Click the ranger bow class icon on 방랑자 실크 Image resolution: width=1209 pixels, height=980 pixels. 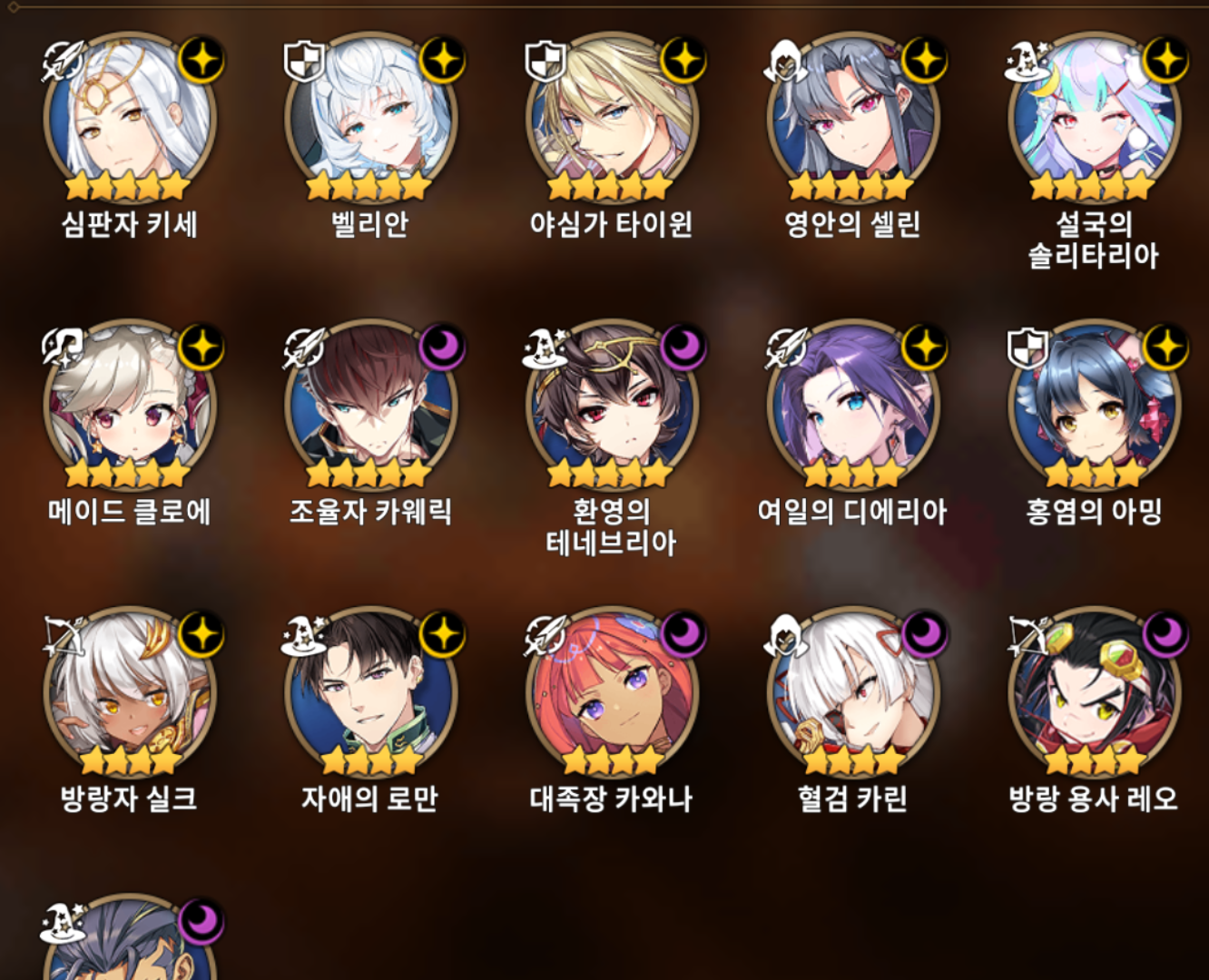click(x=64, y=635)
